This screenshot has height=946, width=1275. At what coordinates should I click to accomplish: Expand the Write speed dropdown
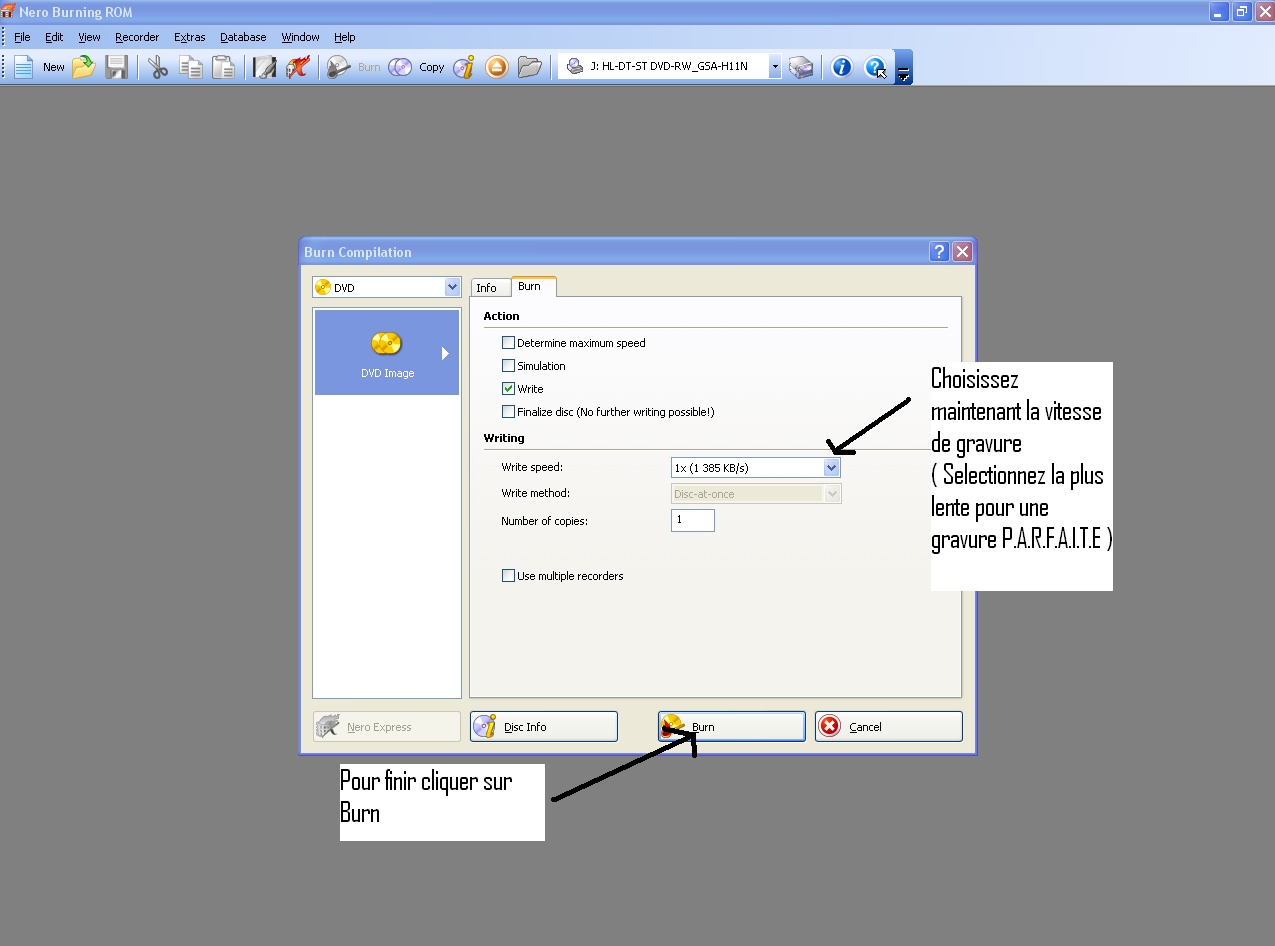tap(831, 468)
